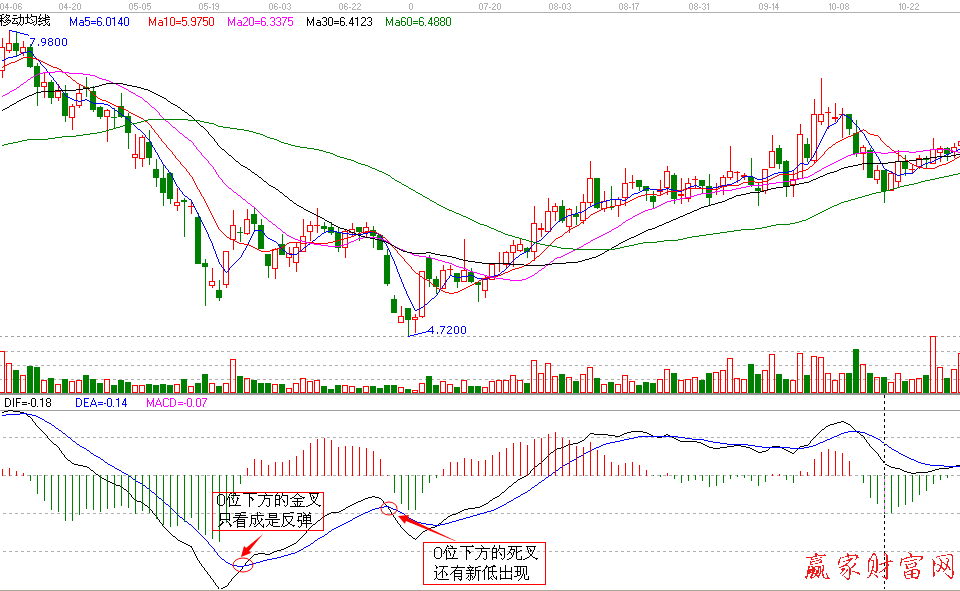Viewport: 960px width, 591px height.
Task: Click the red arrow pointing to death cross
Action: coord(413,525)
